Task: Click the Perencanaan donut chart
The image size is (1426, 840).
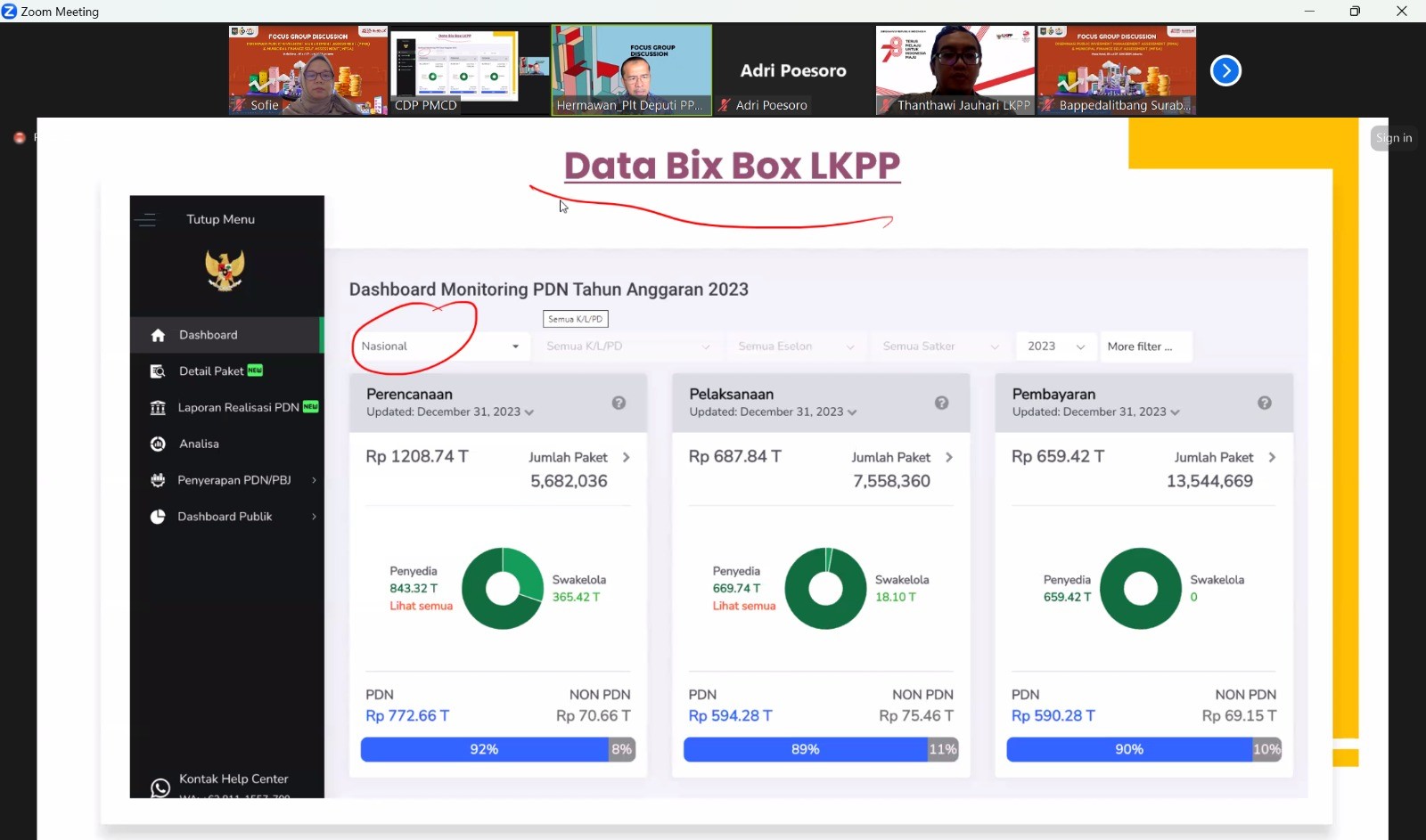Action: pyautogui.click(x=503, y=589)
